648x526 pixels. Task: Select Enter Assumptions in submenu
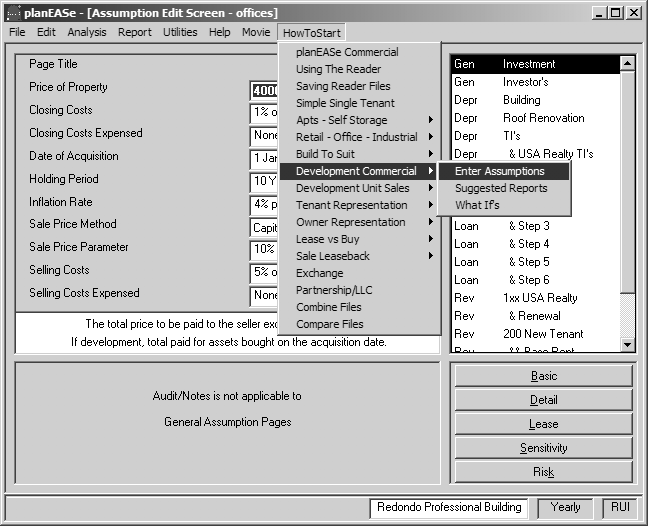pos(504,171)
